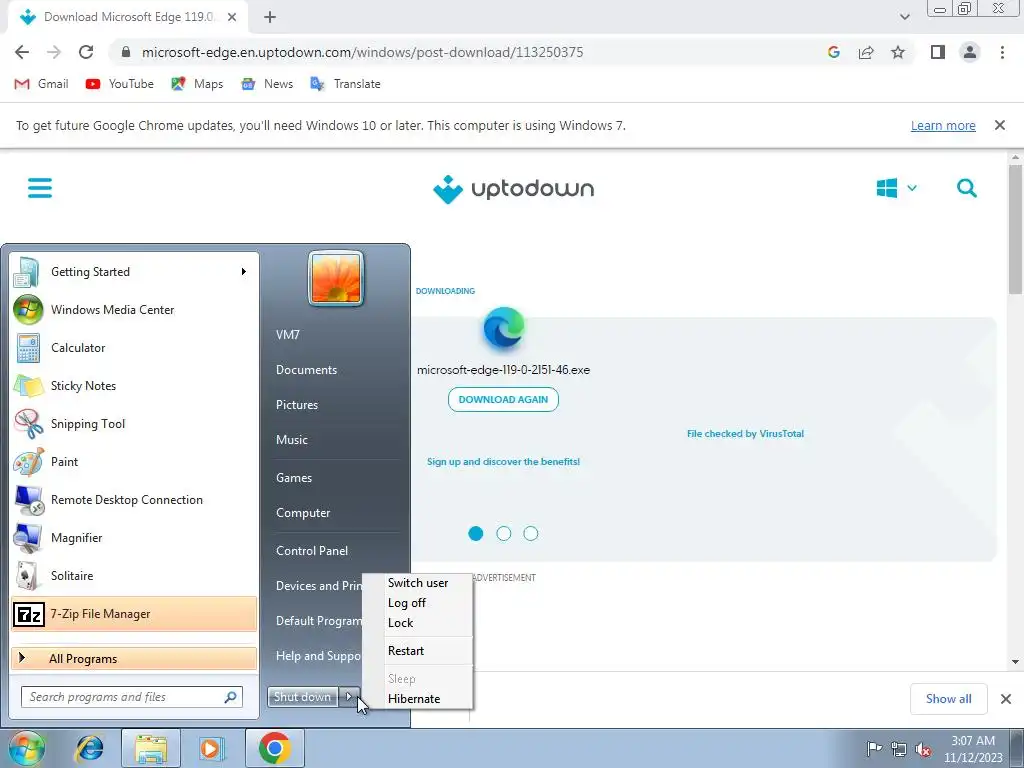
Task: Open Computer from Start menu
Action: [x=303, y=513]
